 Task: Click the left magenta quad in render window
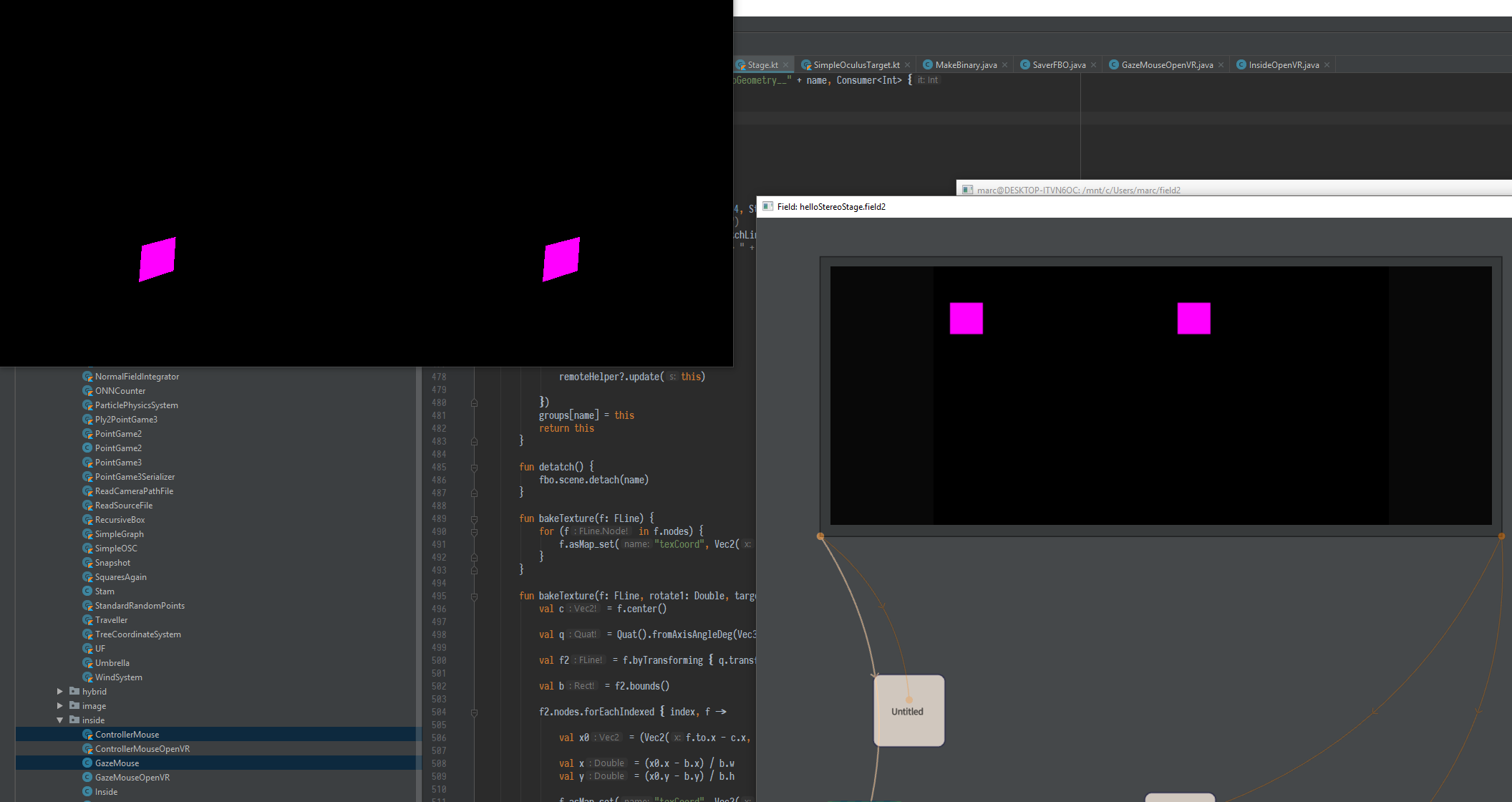click(x=157, y=259)
